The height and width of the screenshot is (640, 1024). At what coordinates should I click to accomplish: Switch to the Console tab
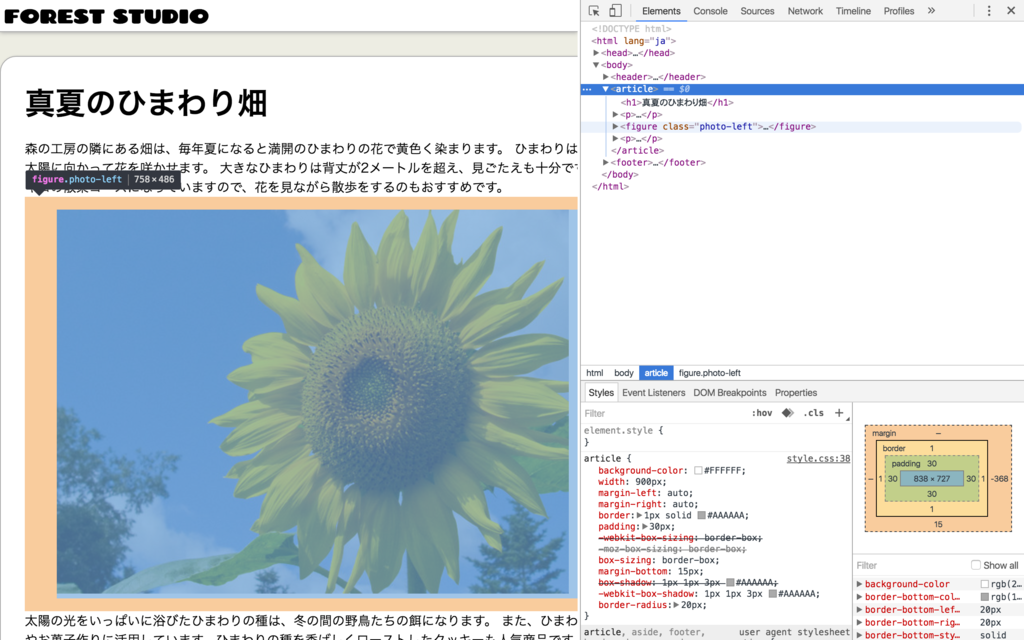[710, 11]
